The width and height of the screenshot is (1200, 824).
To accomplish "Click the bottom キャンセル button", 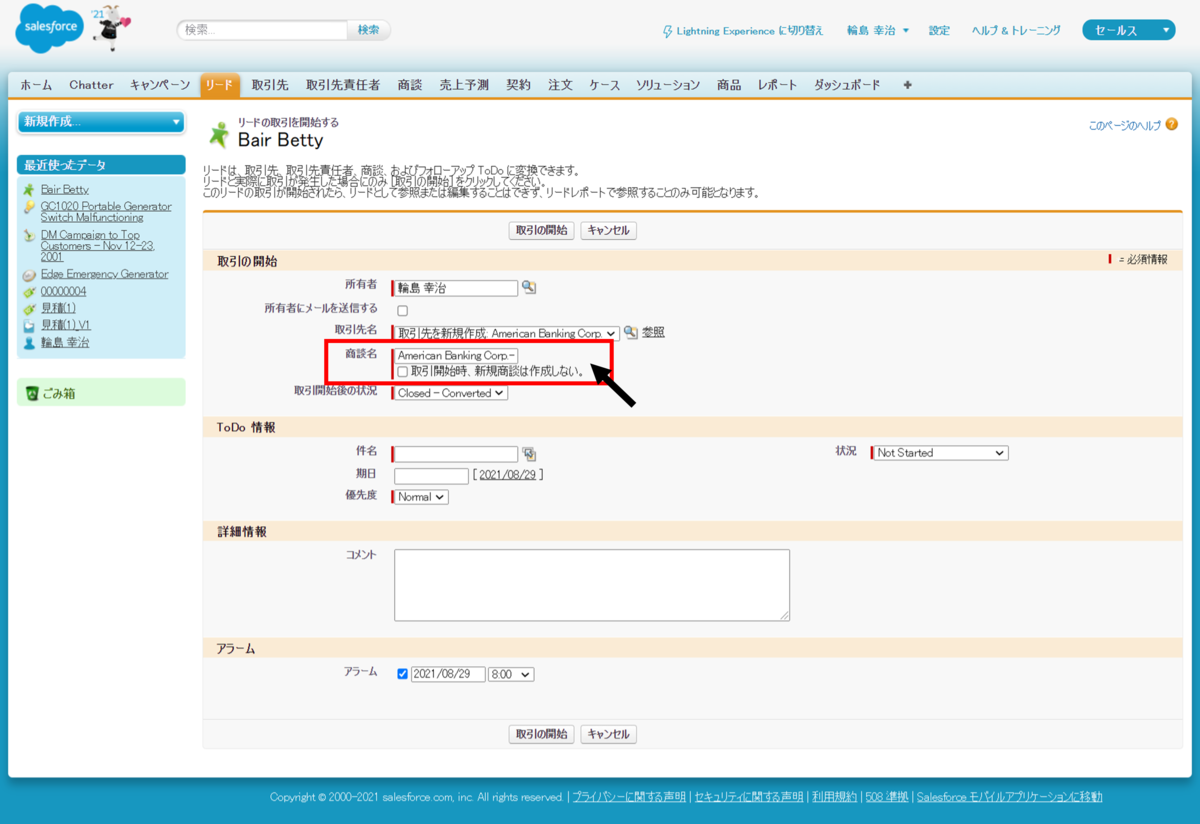I will (x=609, y=734).
